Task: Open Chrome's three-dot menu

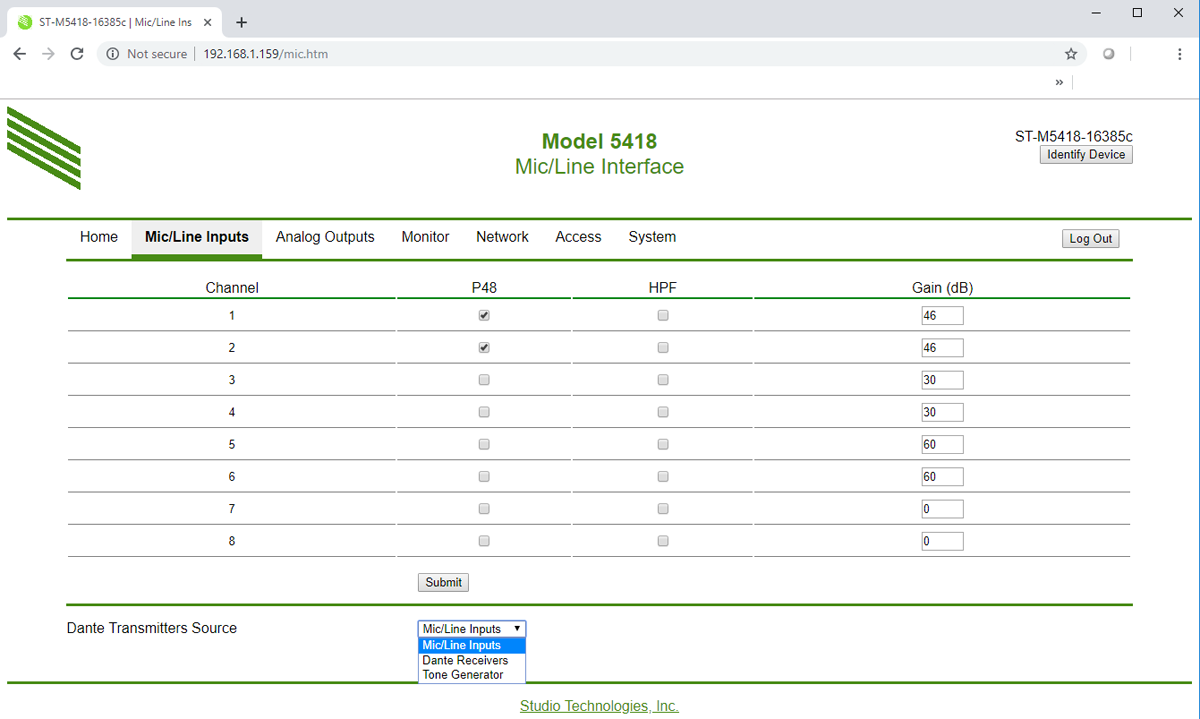Action: pos(1180,54)
